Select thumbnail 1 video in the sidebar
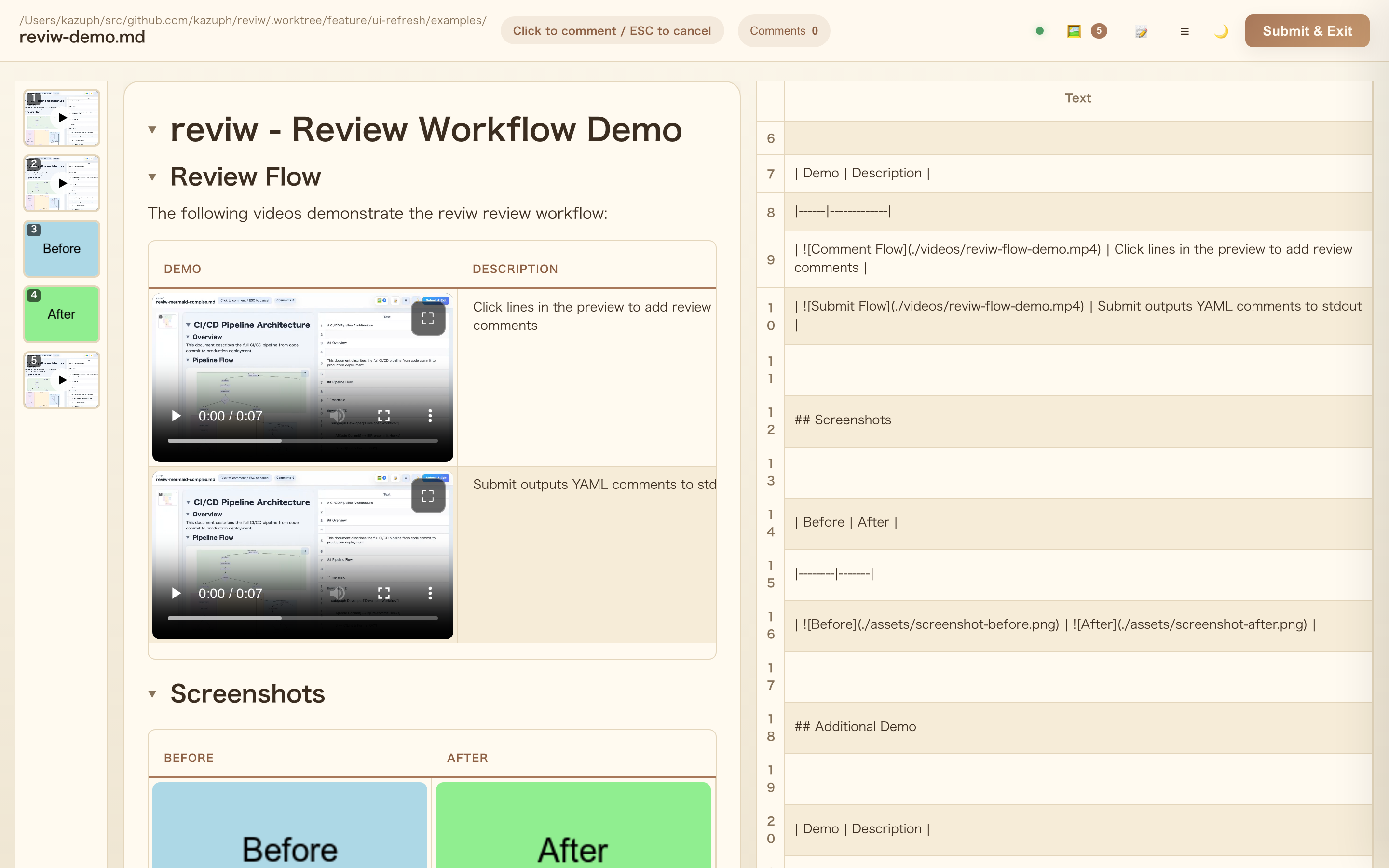 pyautogui.click(x=62, y=118)
